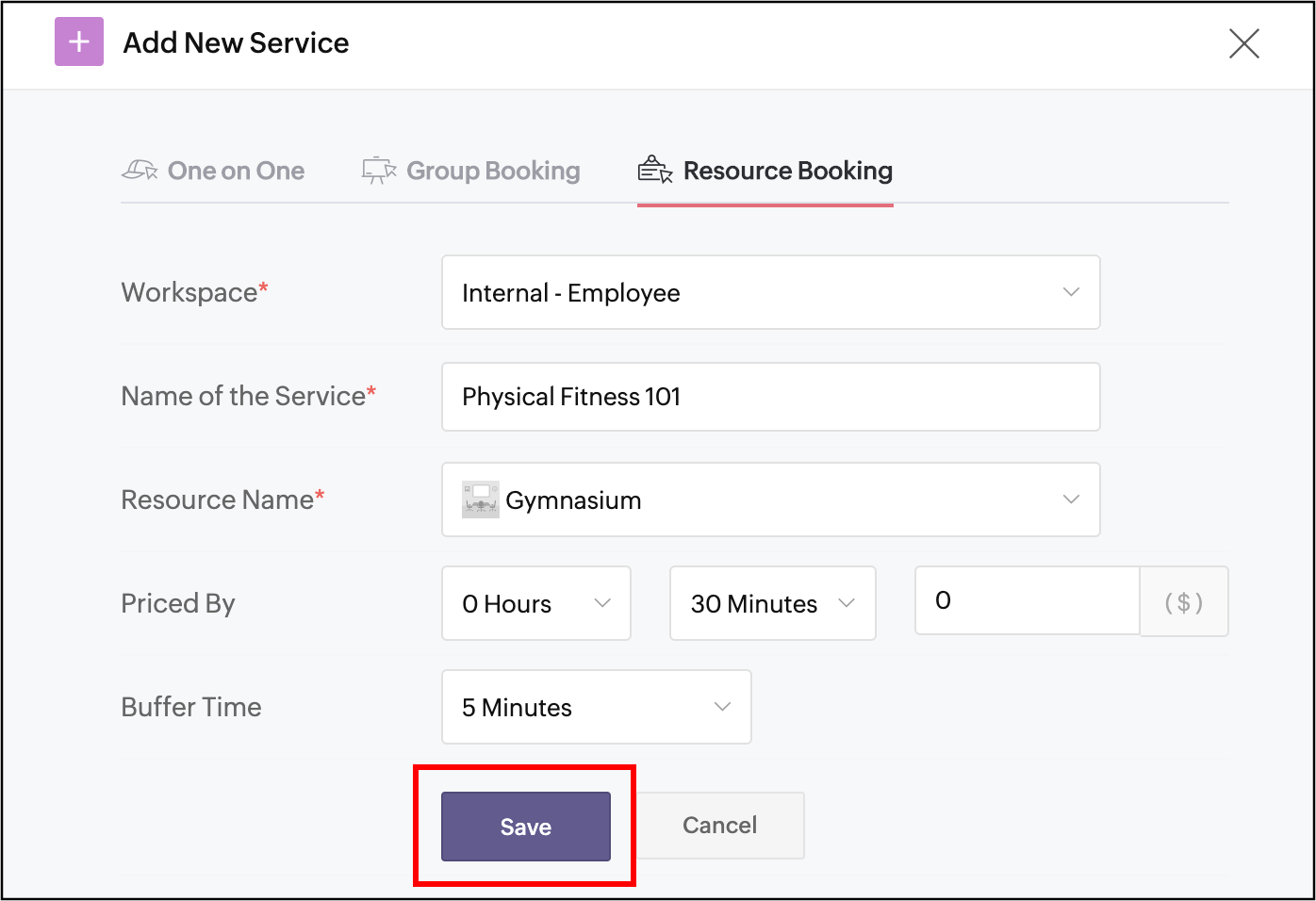This screenshot has height=901, width=1316.
Task: Expand the Resource Name dropdown
Action: pyautogui.click(x=769, y=500)
